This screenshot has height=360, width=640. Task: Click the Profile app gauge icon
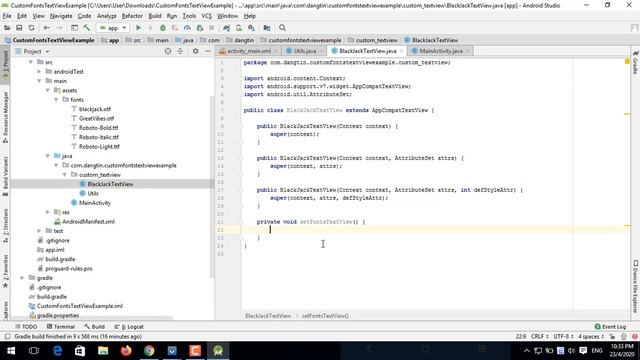187,28
